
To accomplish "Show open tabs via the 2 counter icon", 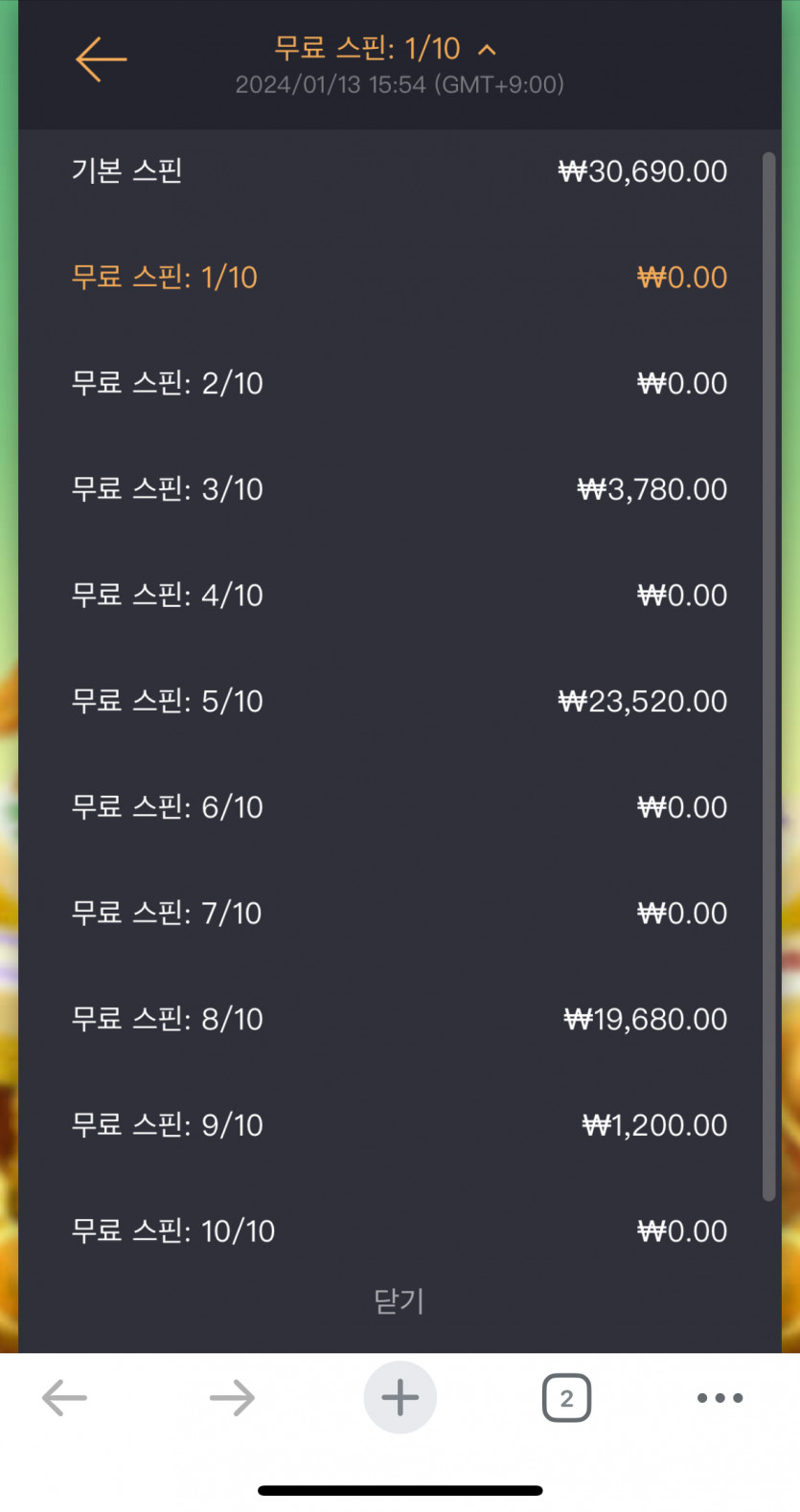I will coord(566,1397).
